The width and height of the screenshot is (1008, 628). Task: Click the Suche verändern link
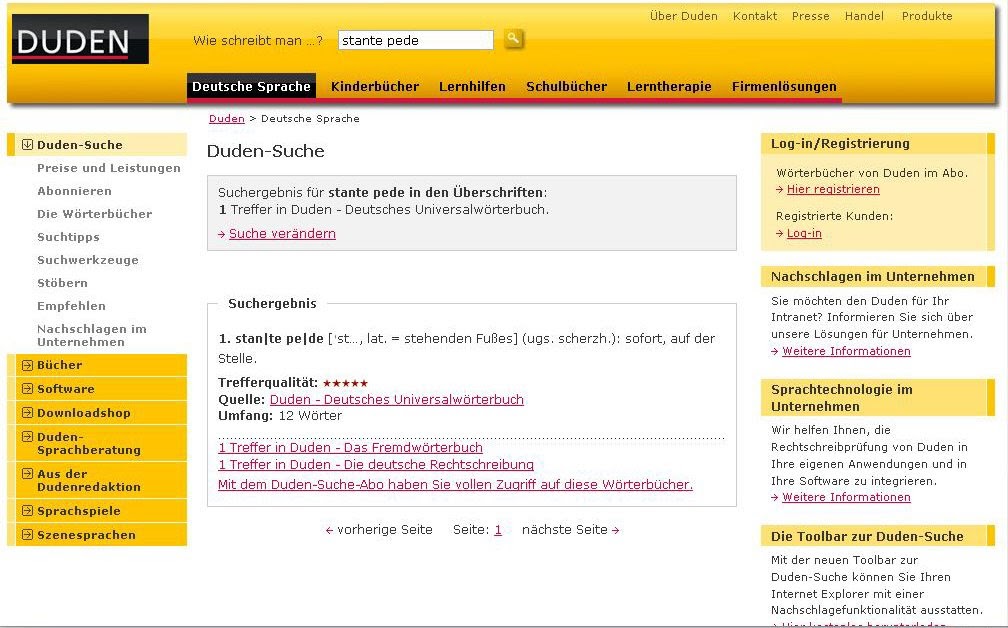(x=282, y=234)
